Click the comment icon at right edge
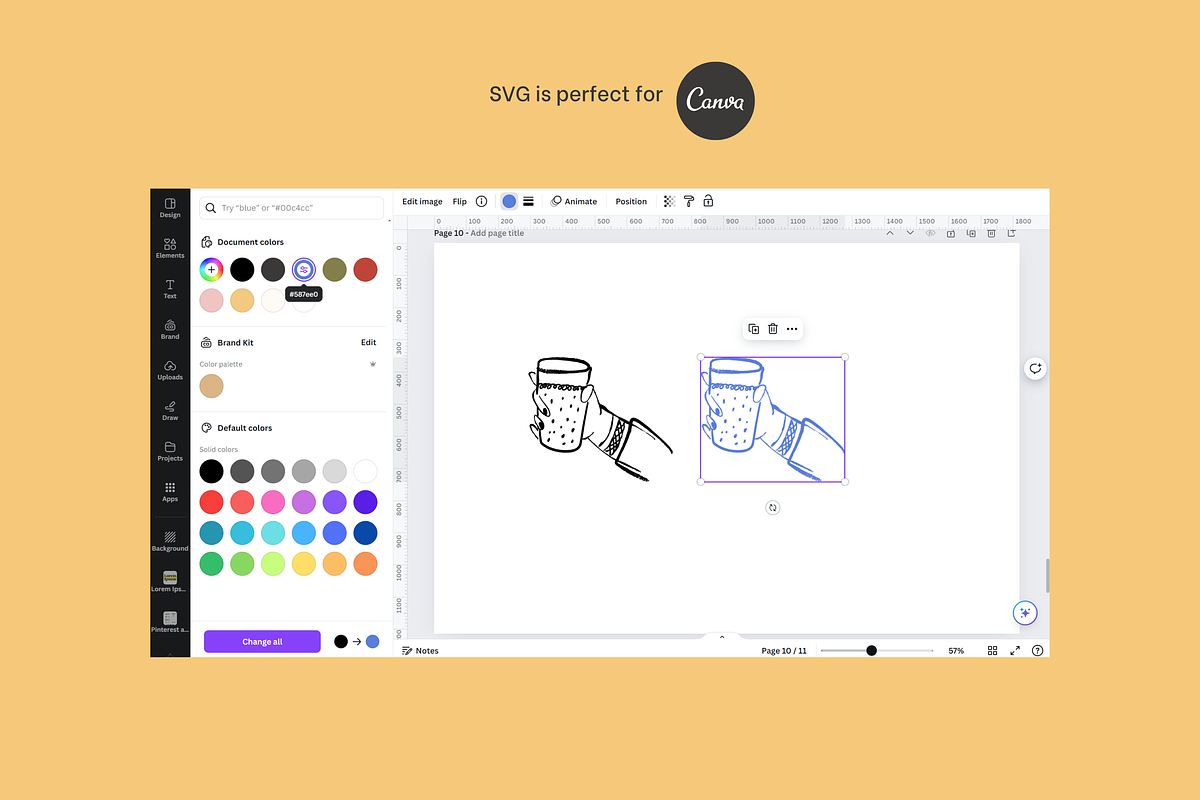1200x800 pixels. tap(1035, 369)
